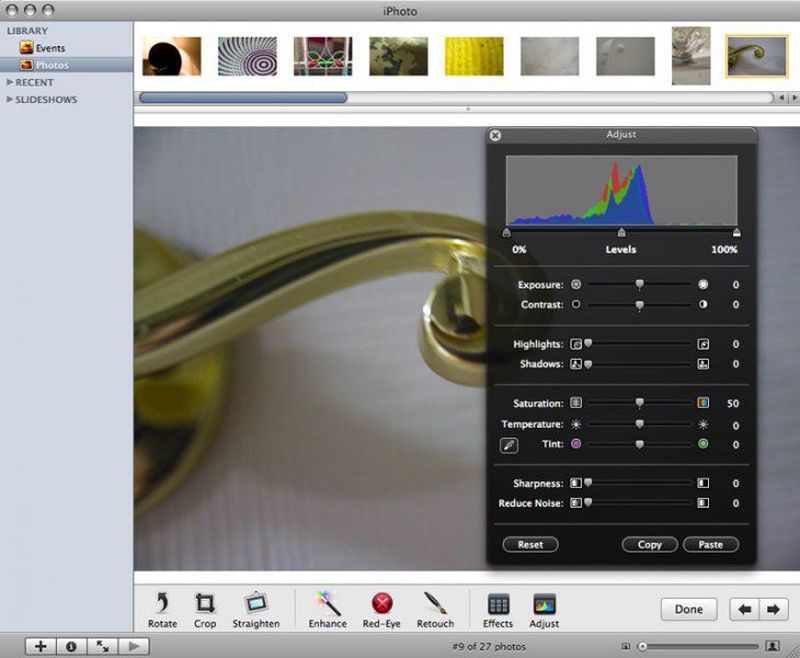Toggle full screen mode button
The image size is (800, 658).
coord(102,647)
